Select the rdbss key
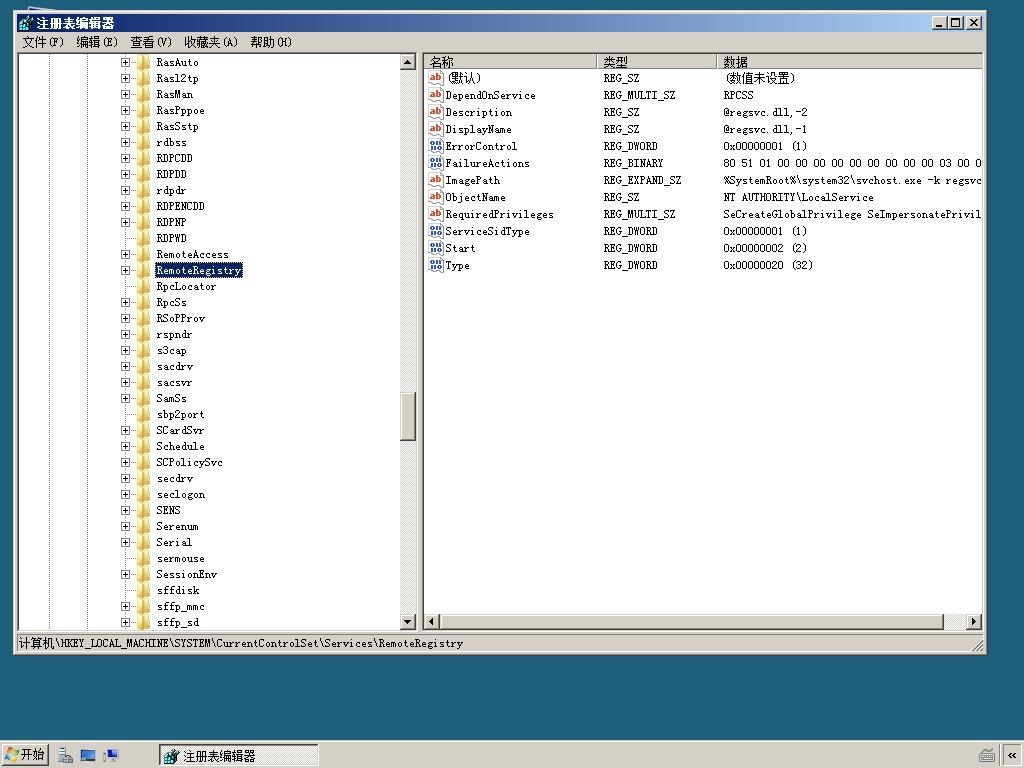 click(x=171, y=142)
